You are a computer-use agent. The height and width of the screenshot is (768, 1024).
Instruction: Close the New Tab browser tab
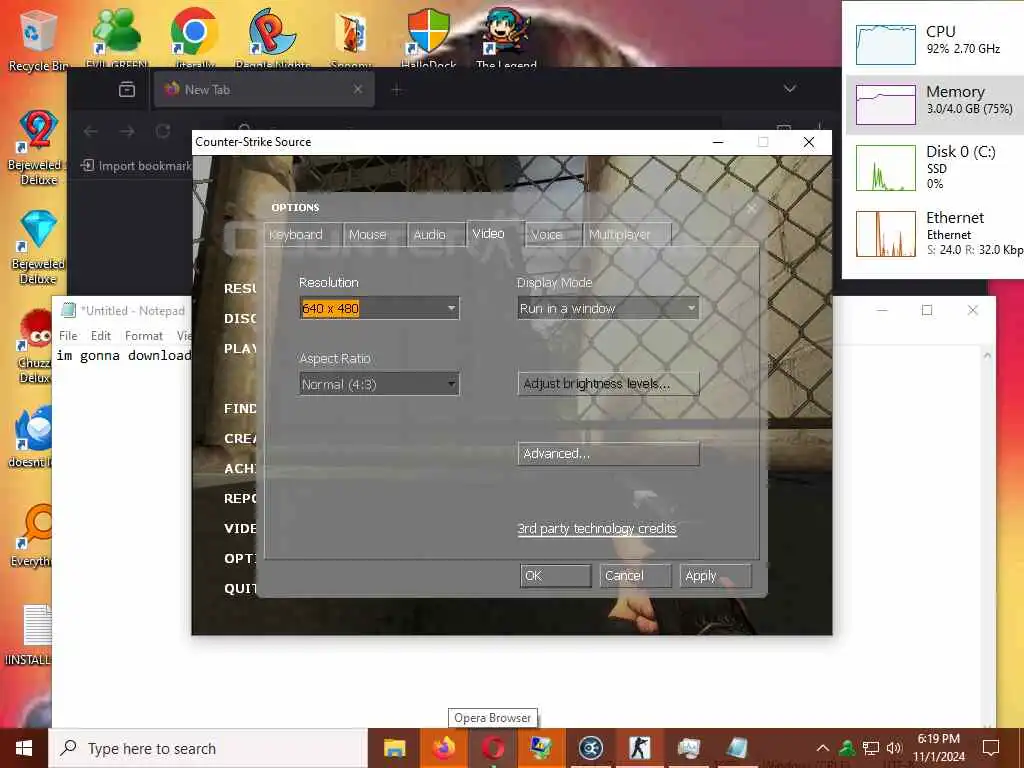(358, 89)
